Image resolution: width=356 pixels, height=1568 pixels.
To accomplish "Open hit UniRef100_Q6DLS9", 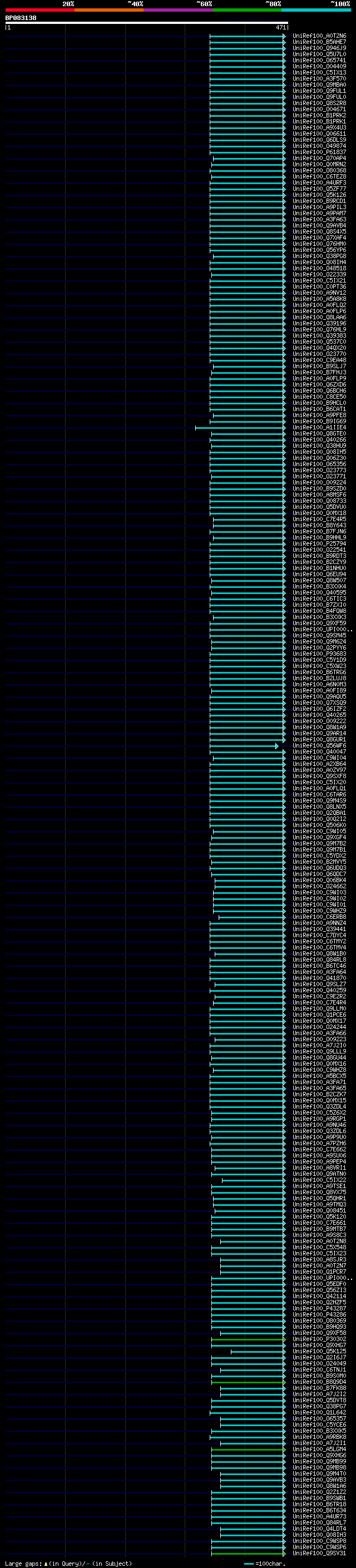I will [319, 140].
